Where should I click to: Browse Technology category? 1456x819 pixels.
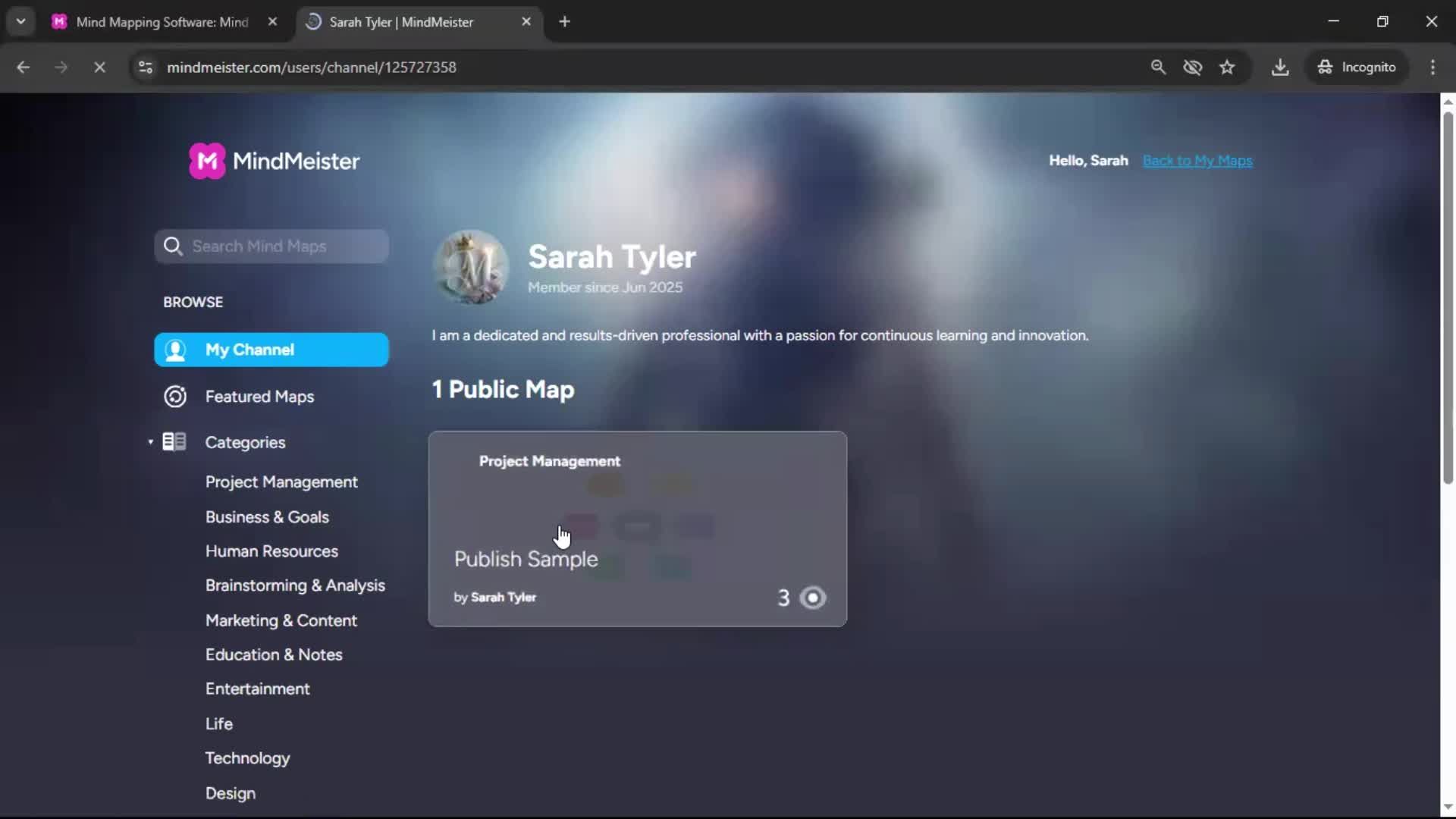(247, 758)
